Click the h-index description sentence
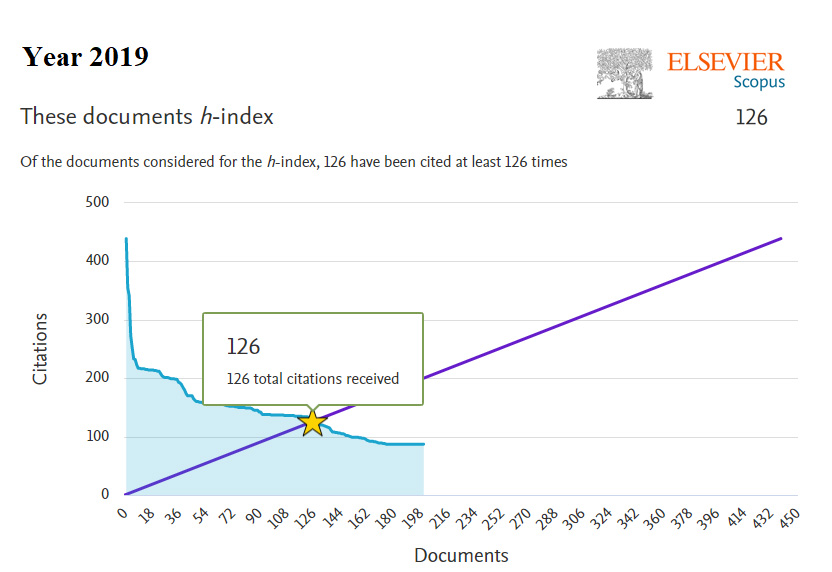The width and height of the screenshot is (832, 572). point(294,161)
